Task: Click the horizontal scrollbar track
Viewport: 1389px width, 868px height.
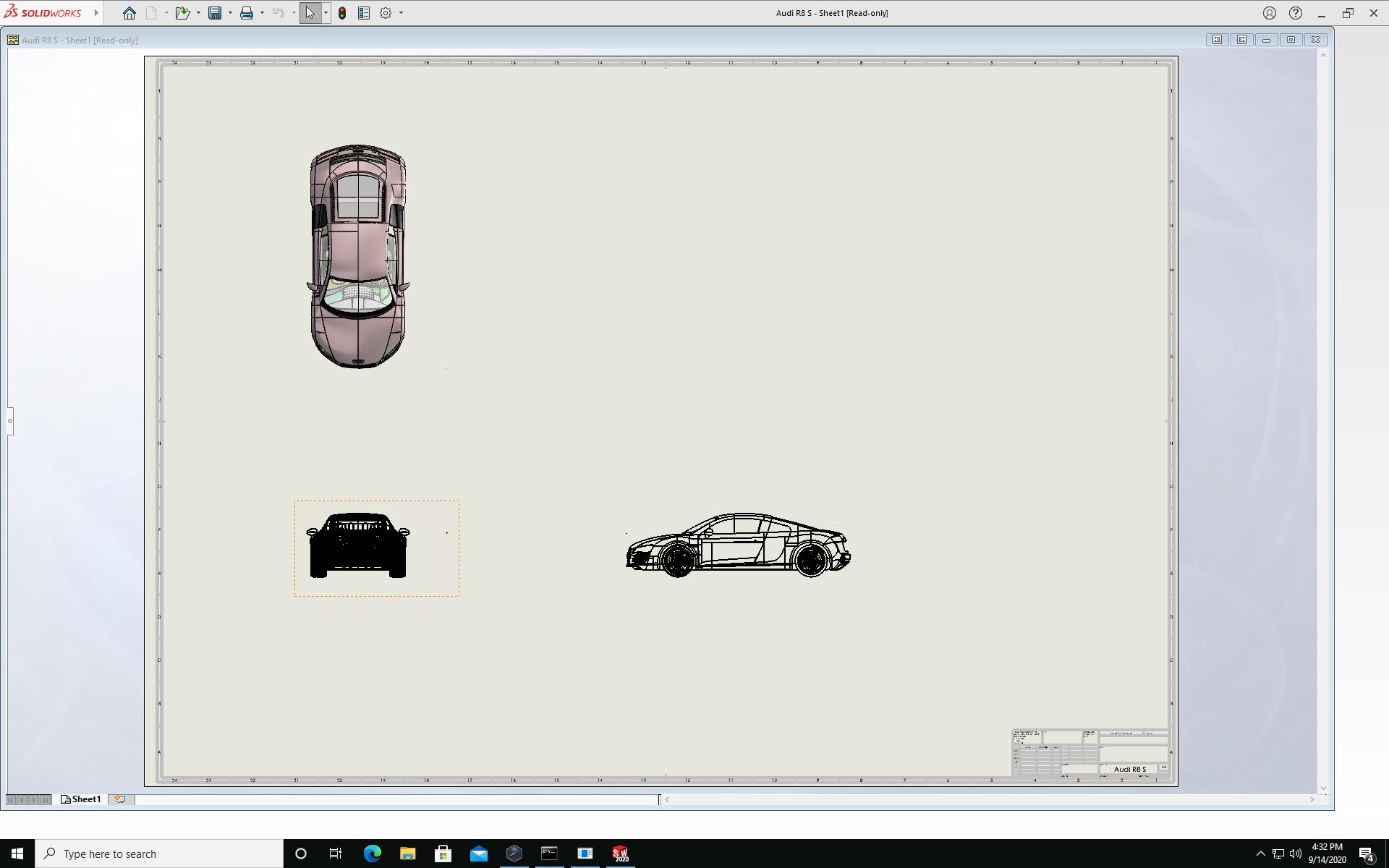Action: pyautogui.click(x=988, y=799)
